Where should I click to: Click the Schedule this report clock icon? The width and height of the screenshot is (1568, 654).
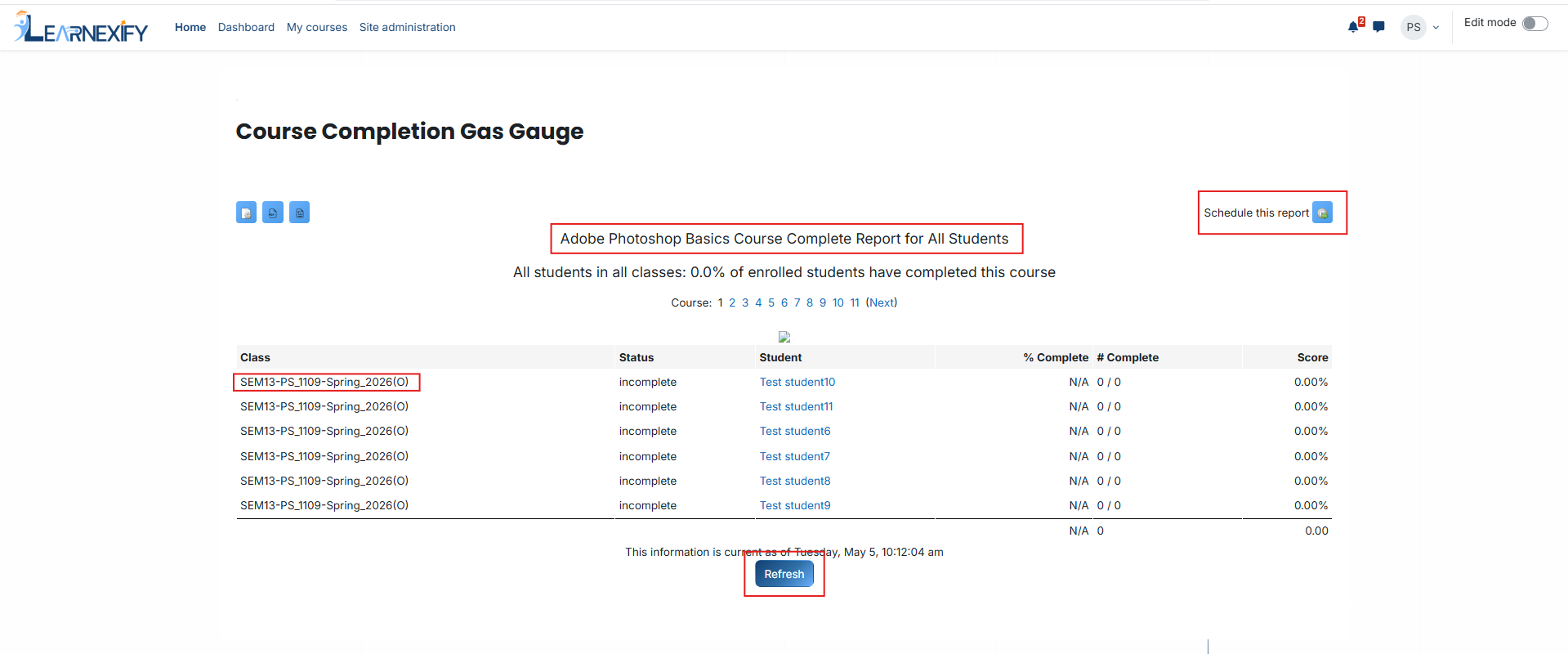pos(1322,213)
